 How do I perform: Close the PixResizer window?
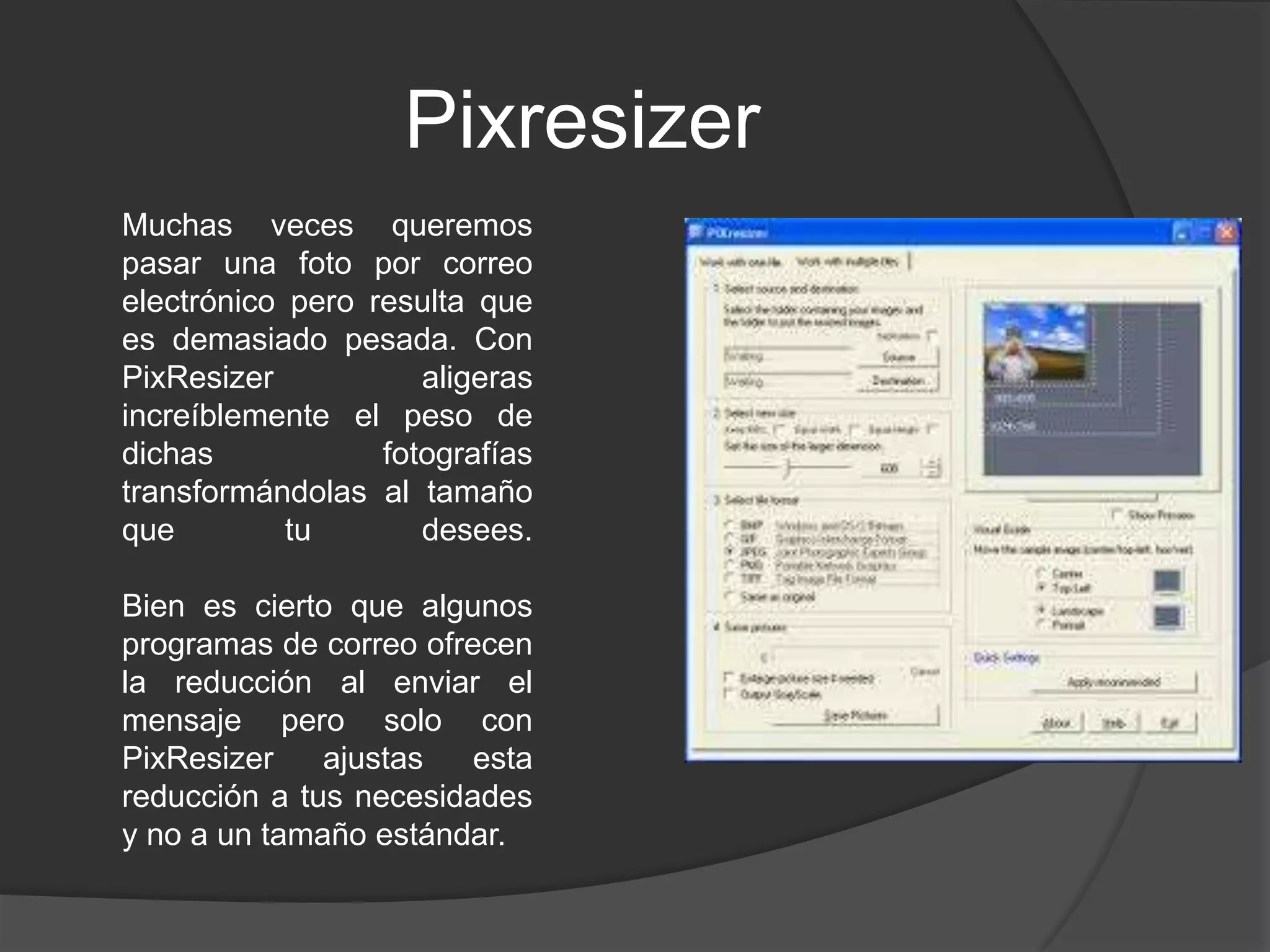(1226, 232)
